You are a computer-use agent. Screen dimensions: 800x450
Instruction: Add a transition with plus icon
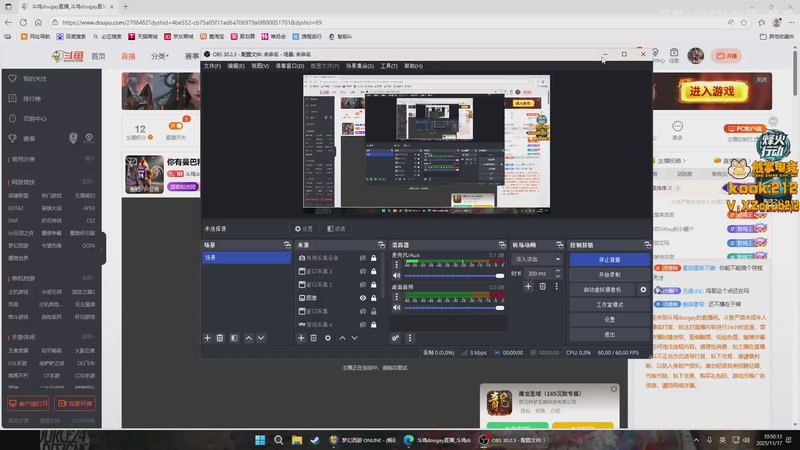(528, 286)
